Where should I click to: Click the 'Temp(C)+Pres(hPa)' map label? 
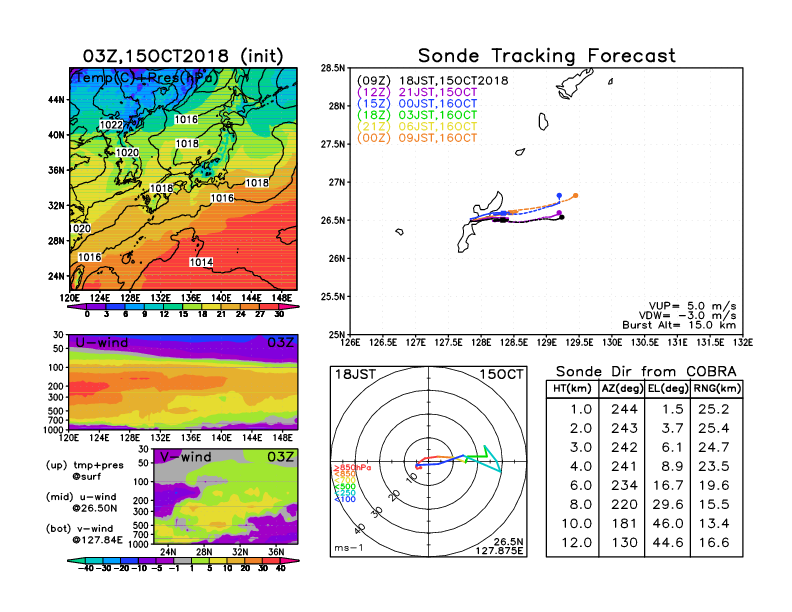pos(146,78)
